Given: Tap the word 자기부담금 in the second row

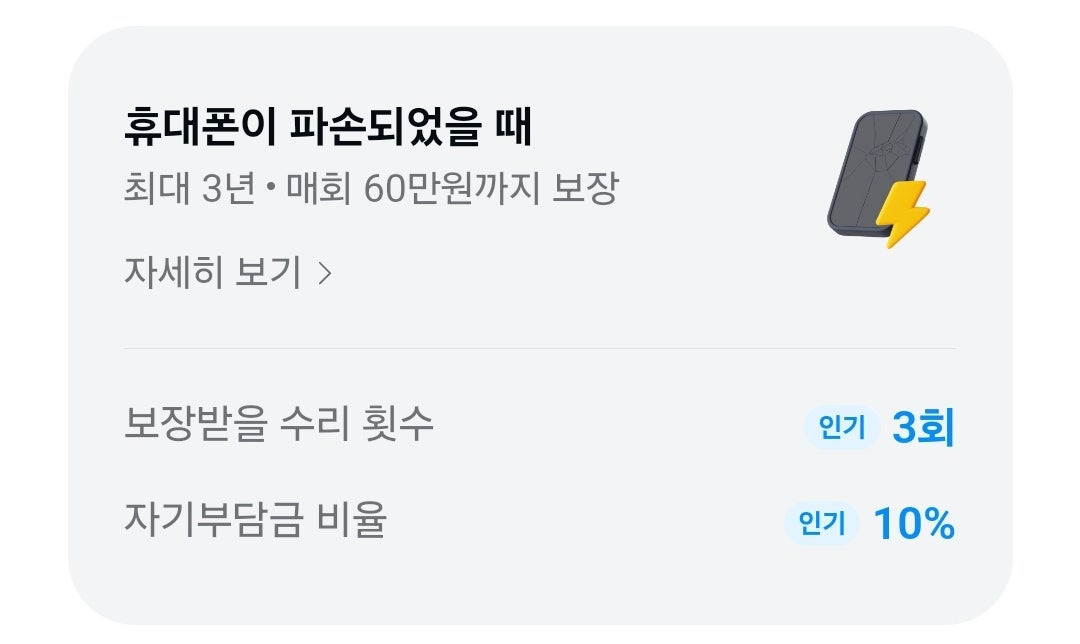Looking at the screenshot, I should point(212,520).
